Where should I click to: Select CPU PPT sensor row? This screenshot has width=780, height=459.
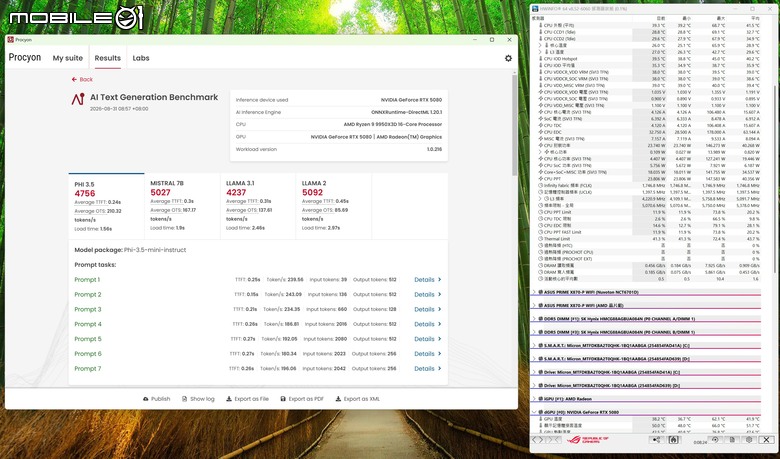pyautogui.click(x=646, y=179)
